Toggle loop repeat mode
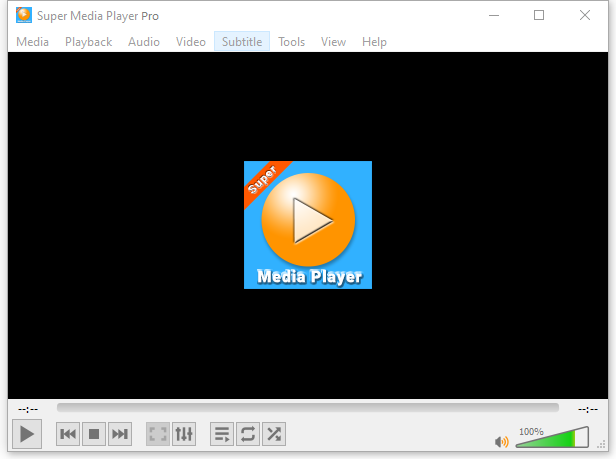Image resolution: width=616 pixels, height=459 pixels. pos(248,434)
